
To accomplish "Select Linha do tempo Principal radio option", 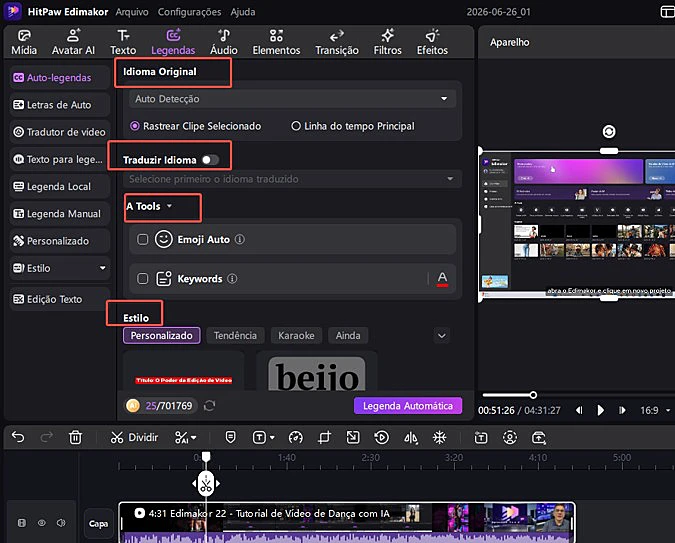I will tap(353, 126).
